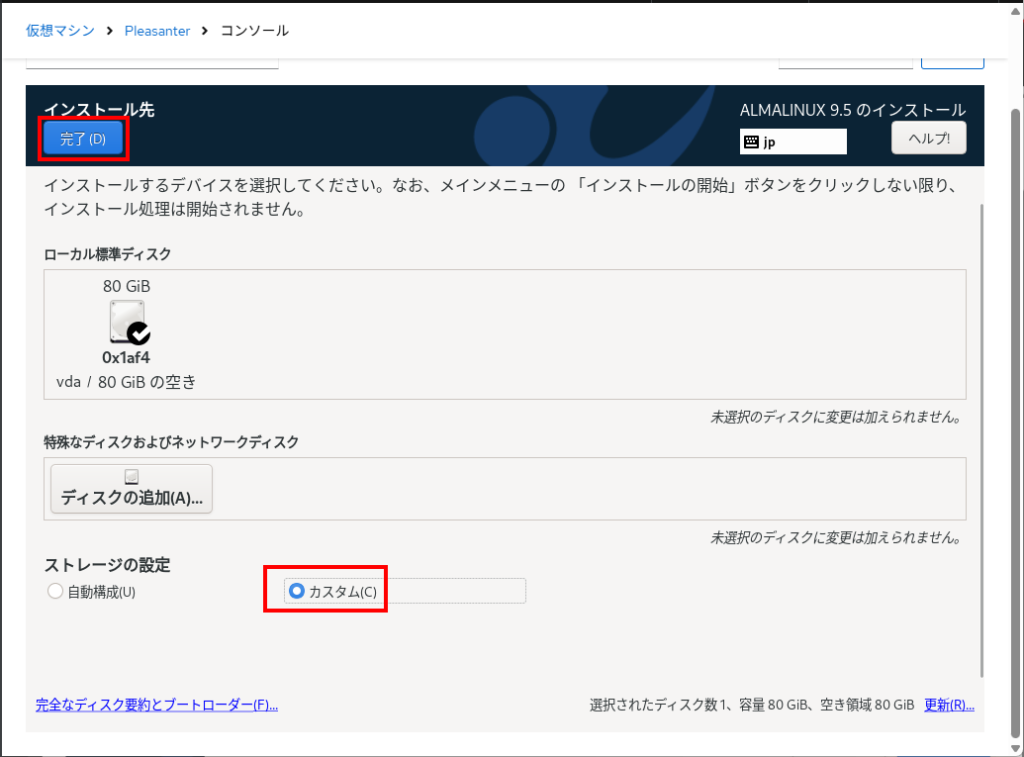The height and width of the screenshot is (757, 1024).
Task: Click the コンソール breadcrumb item
Action: tap(254, 30)
